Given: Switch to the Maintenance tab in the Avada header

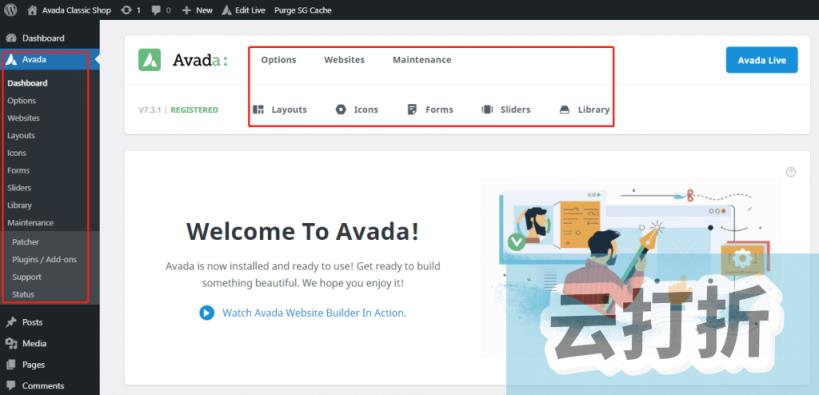Looking at the screenshot, I should [422, 60].
